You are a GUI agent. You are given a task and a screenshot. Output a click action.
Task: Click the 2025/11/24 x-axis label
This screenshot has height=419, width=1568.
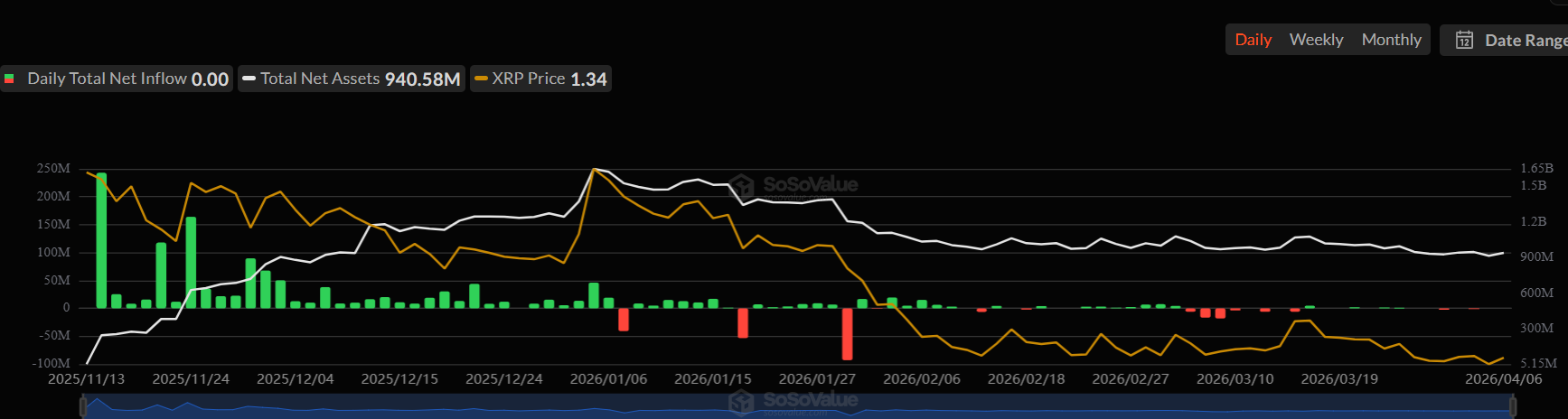point(191,378)
